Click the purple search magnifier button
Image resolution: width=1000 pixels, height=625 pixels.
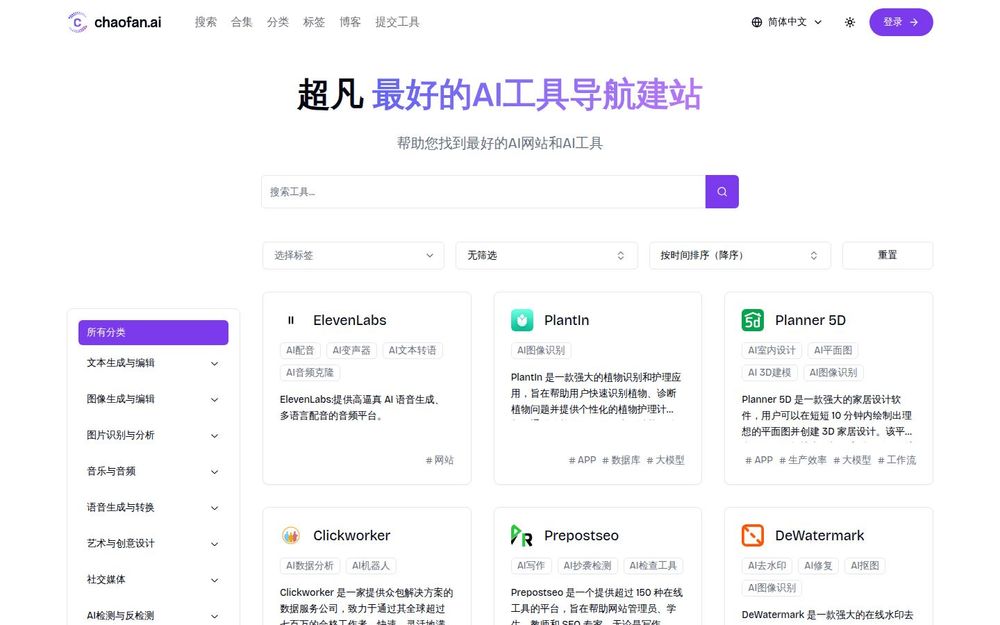(722, 191)
